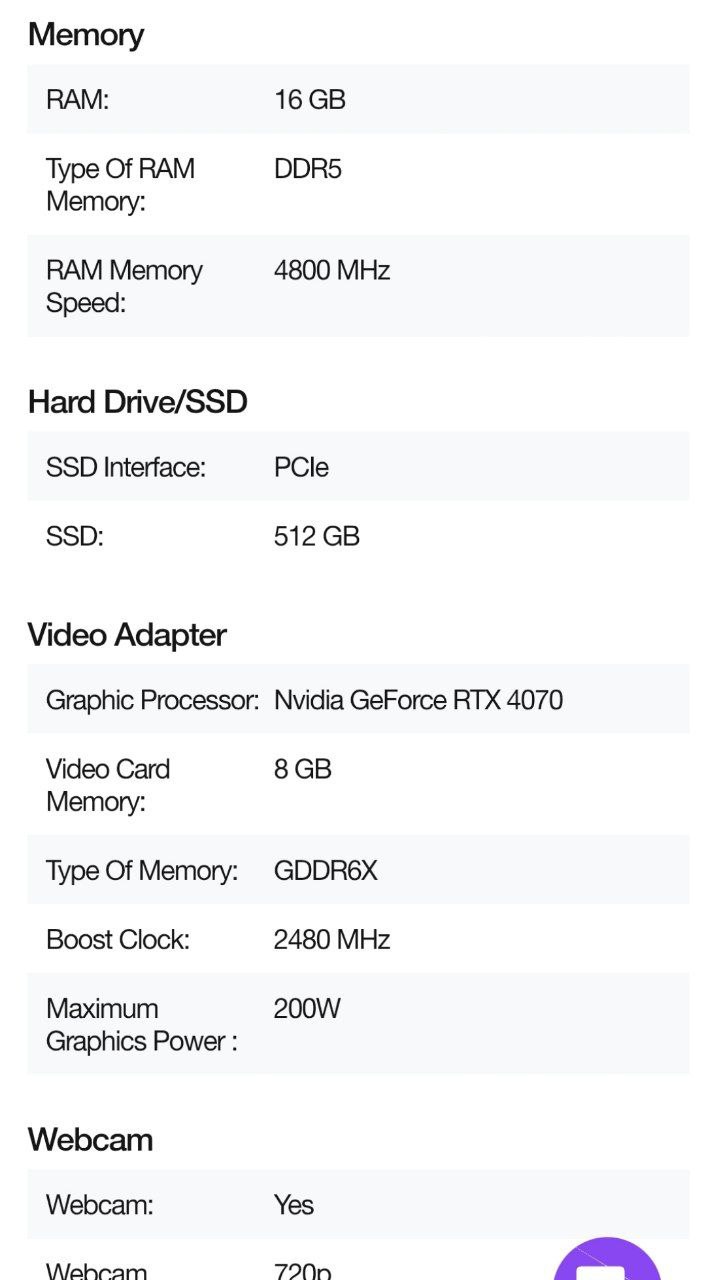Image resolution: width=706 pixels, height=1280 pixels.
Task: Click the Hard Drive/SSD heading
Action: coord(138,402)
